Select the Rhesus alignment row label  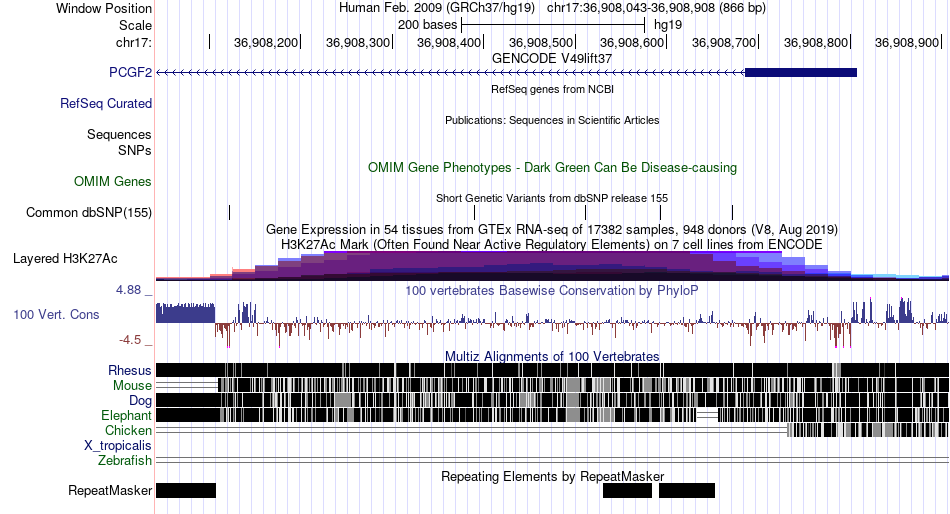click(130, 370)
